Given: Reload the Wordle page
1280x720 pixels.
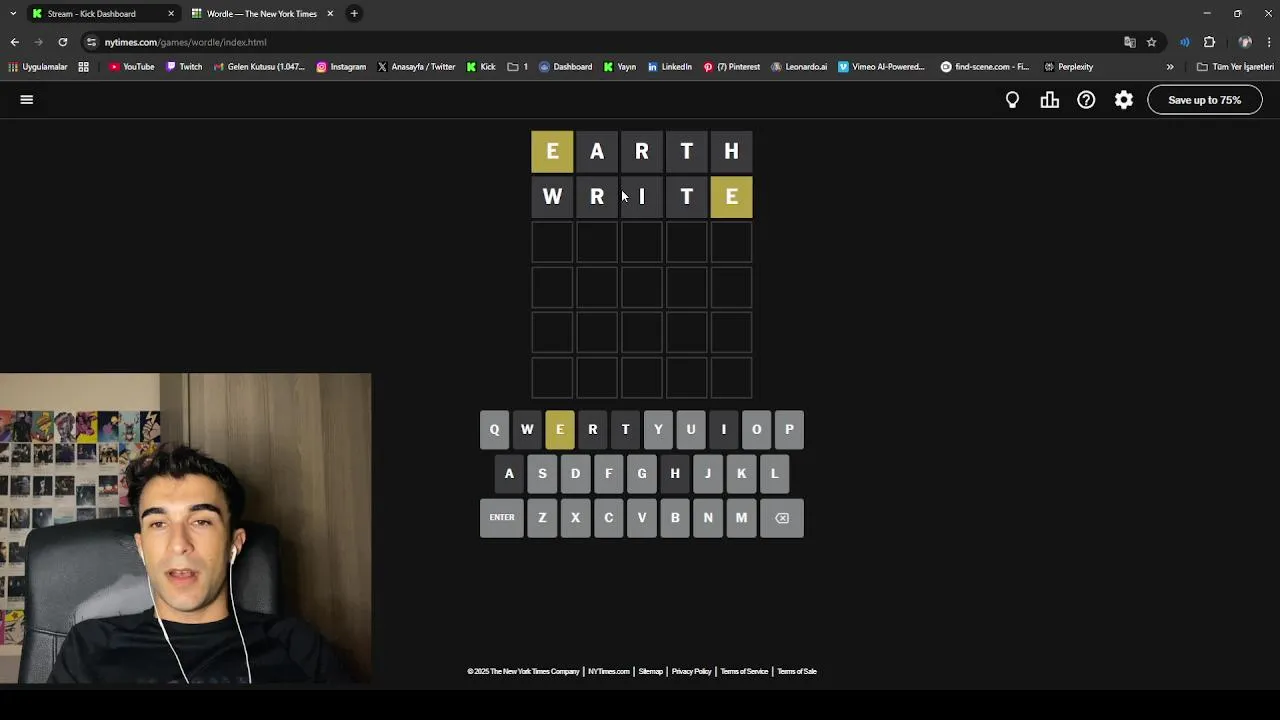Looking at the screenshot, I should (x=62, y=42).
